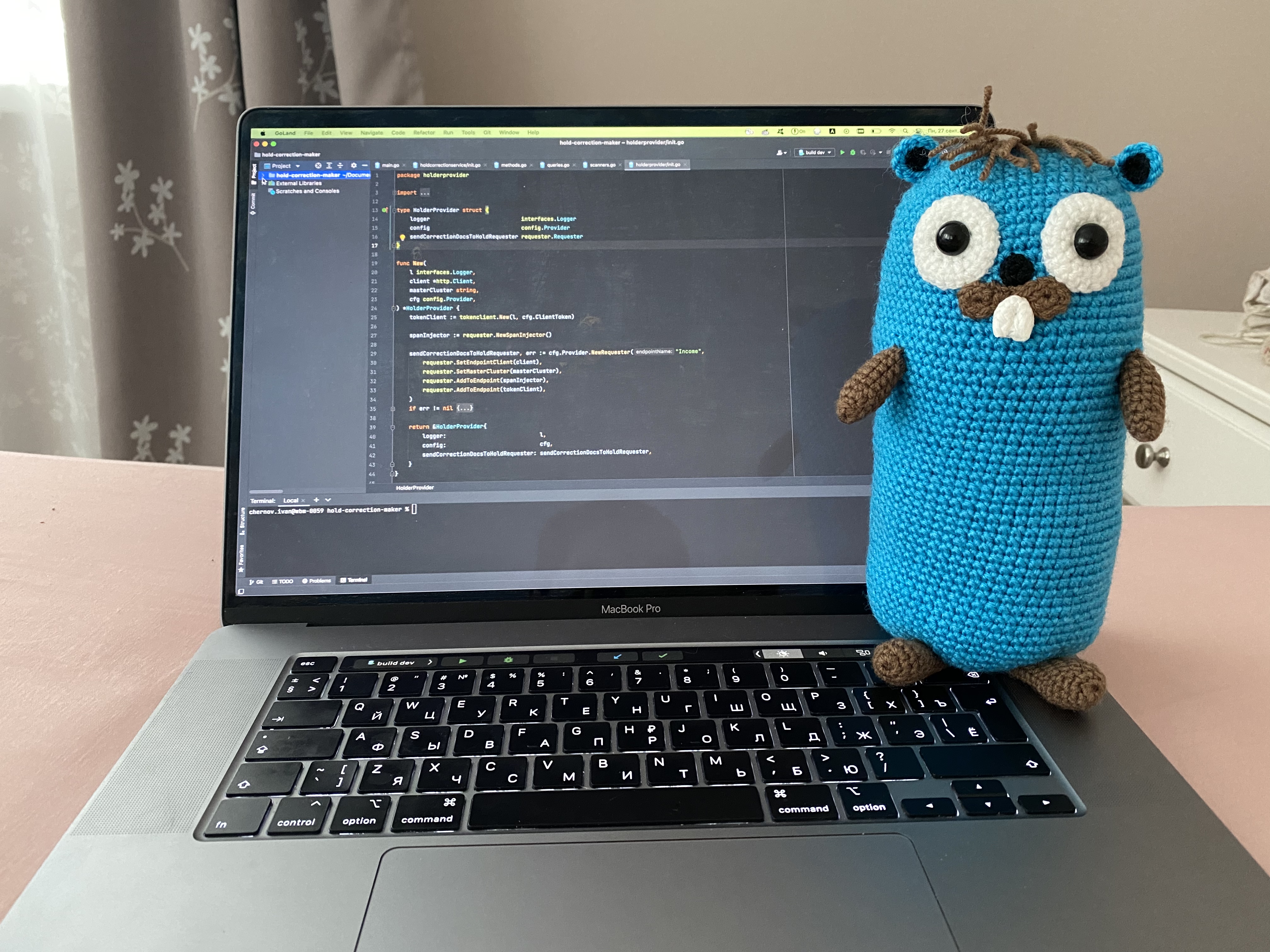
Task: Open the Git menu
Action: click(x=487, y=133)
